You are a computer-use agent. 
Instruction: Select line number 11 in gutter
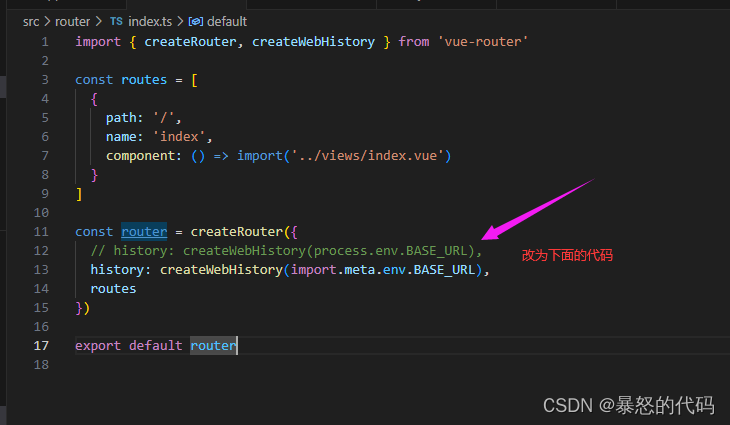(41, 231)
